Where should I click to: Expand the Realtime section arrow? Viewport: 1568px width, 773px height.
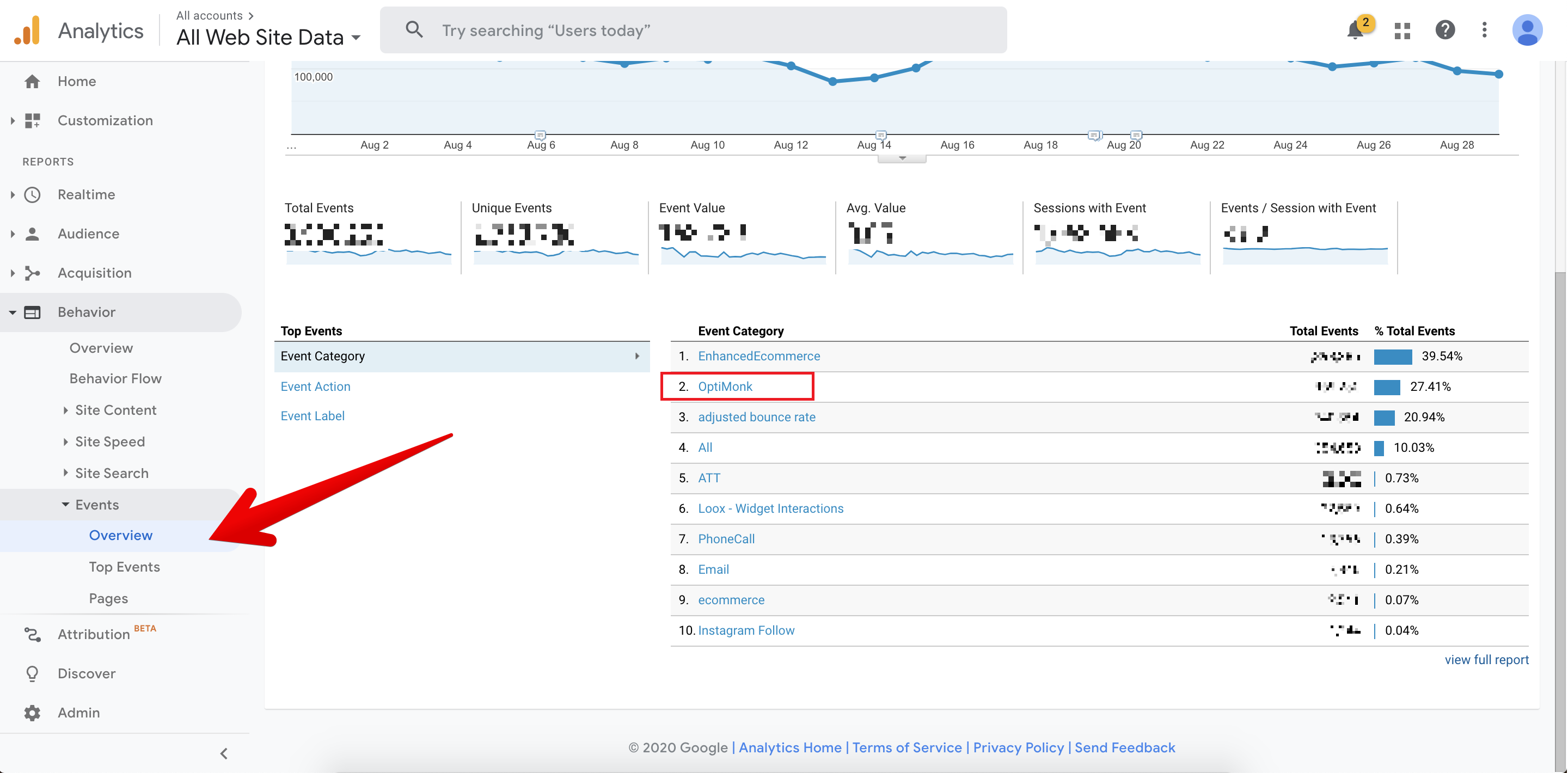13,195
